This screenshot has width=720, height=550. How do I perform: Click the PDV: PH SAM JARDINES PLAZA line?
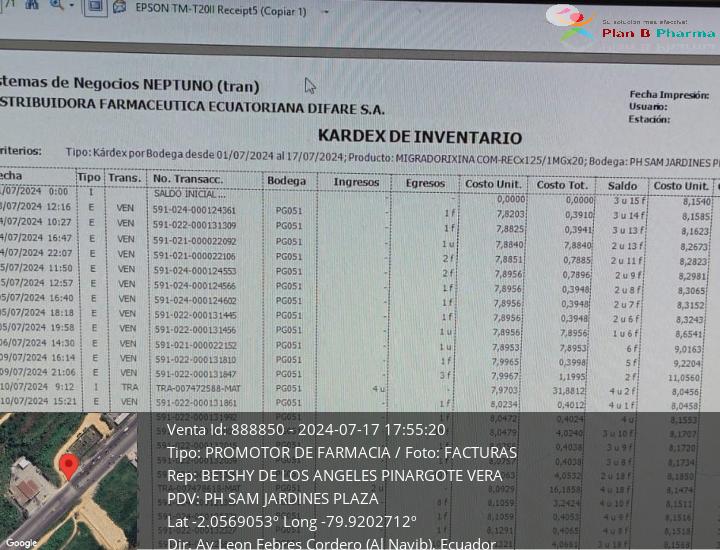pos(273,499)
